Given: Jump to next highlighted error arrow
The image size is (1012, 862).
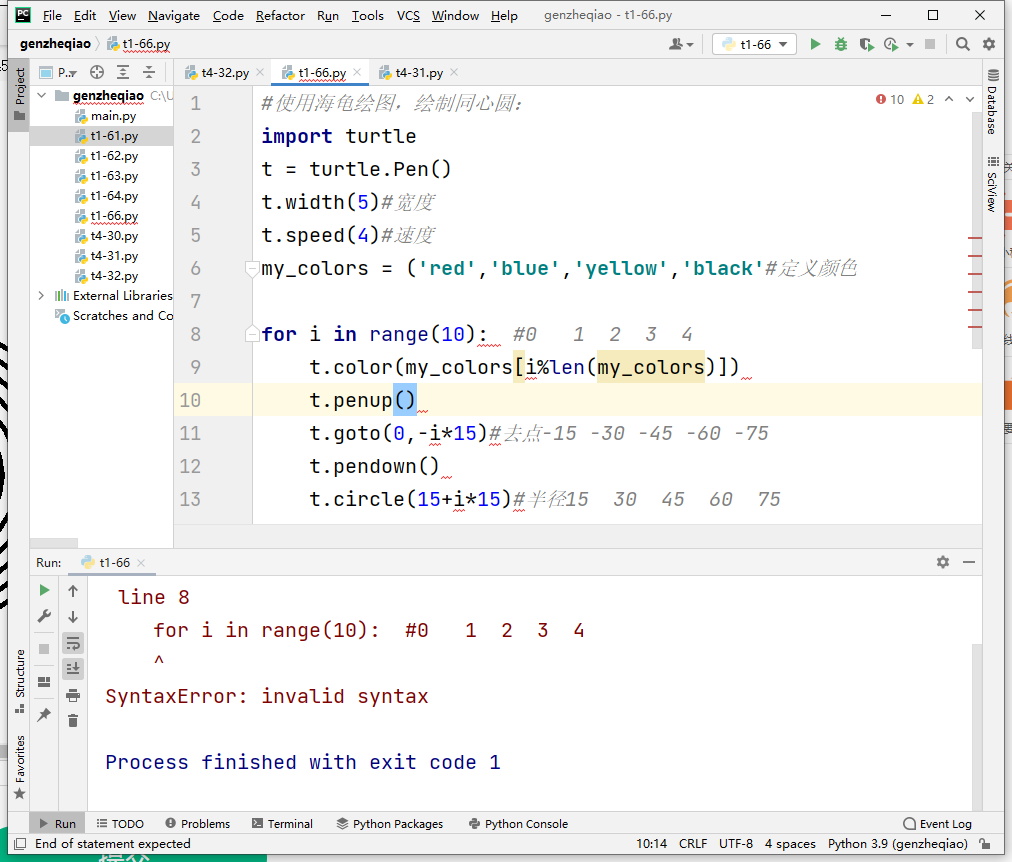Looking at the screenshot, I should pyautogui.click(x=969, y=99).
